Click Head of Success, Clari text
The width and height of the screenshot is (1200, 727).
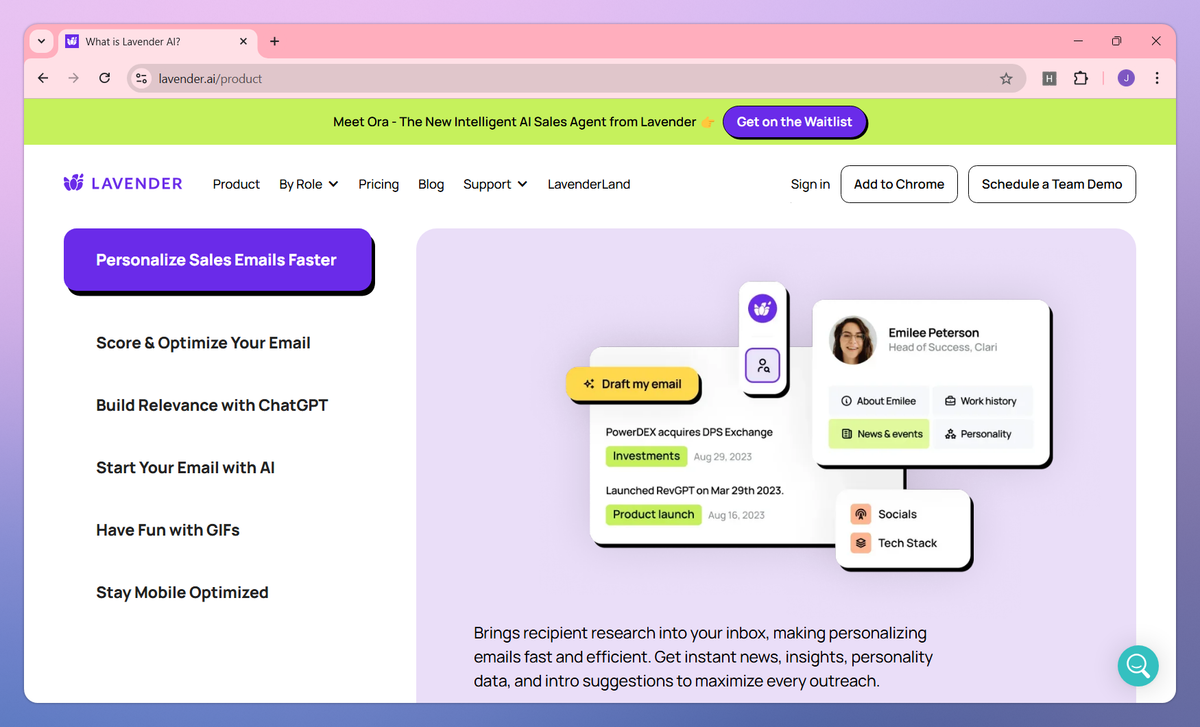[x=942, y=348]
